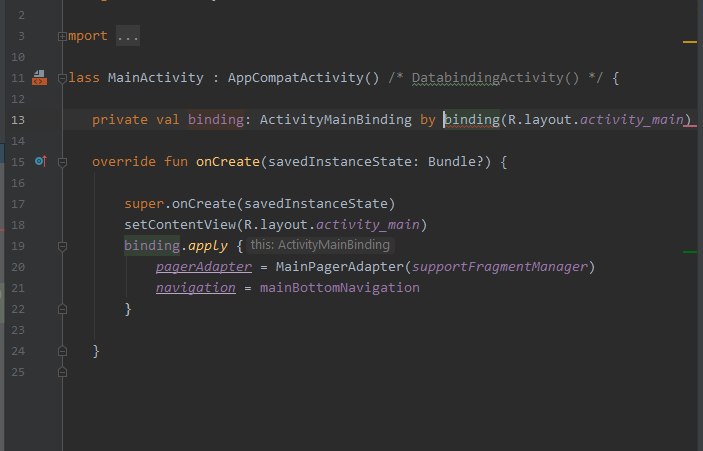Image resolution: width=703 pixels, height=451 pixels.
Task: Click 'MainPagerAdapter' constructor call
Action: pyautogui.click(x=339, y=267)
